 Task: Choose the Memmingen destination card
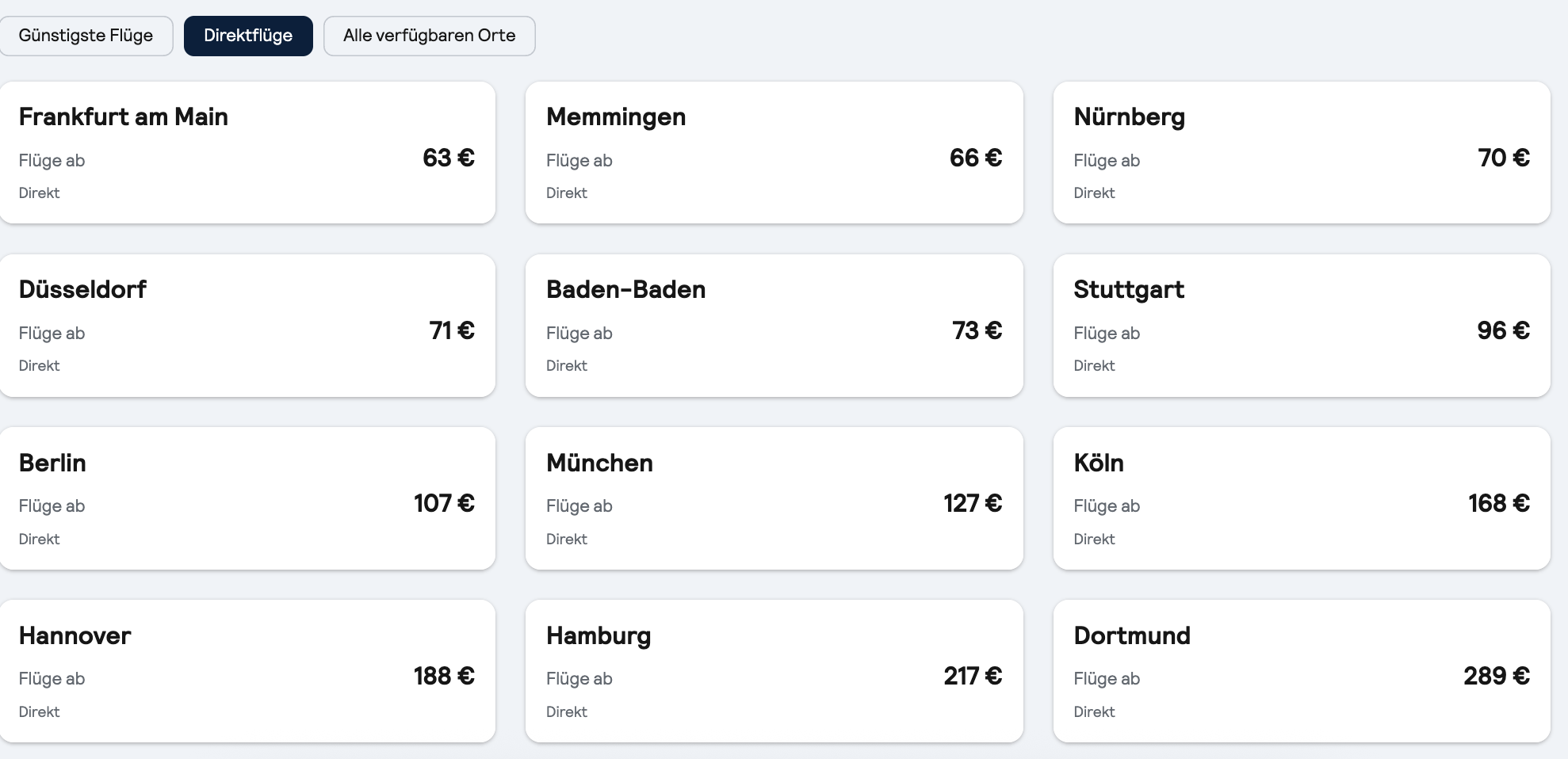pos(774,152)
